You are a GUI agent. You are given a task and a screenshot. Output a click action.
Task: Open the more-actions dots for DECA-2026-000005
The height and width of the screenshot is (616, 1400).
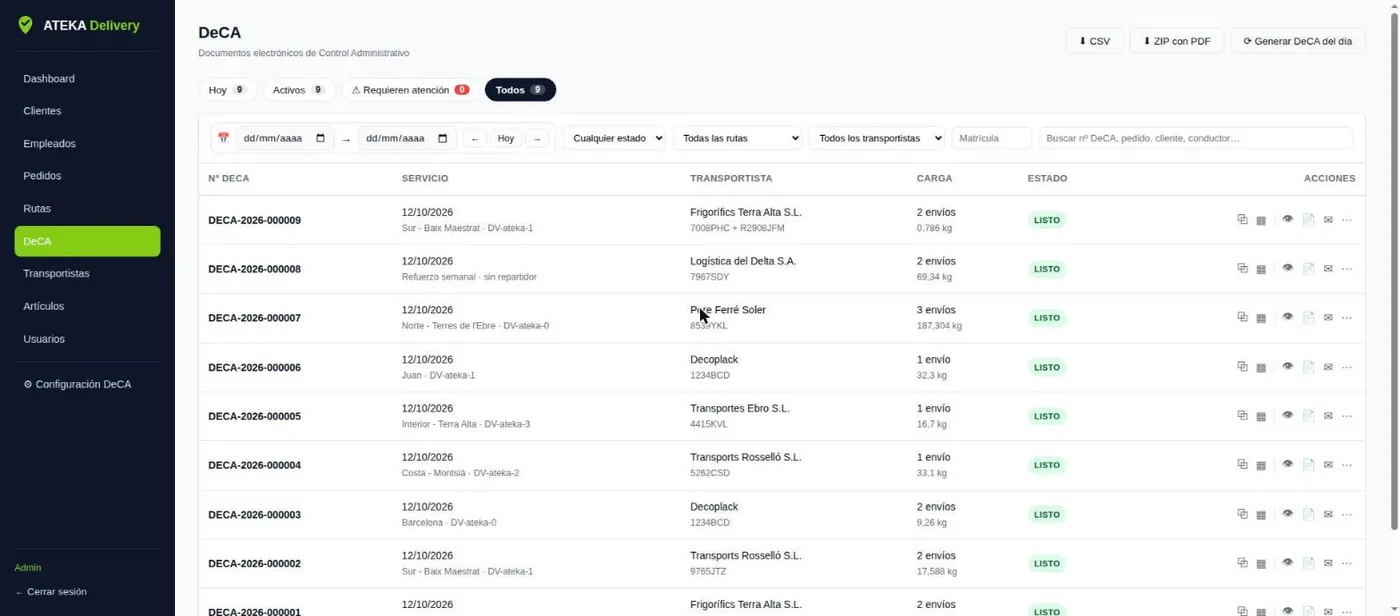click(x=1347, y=416)
